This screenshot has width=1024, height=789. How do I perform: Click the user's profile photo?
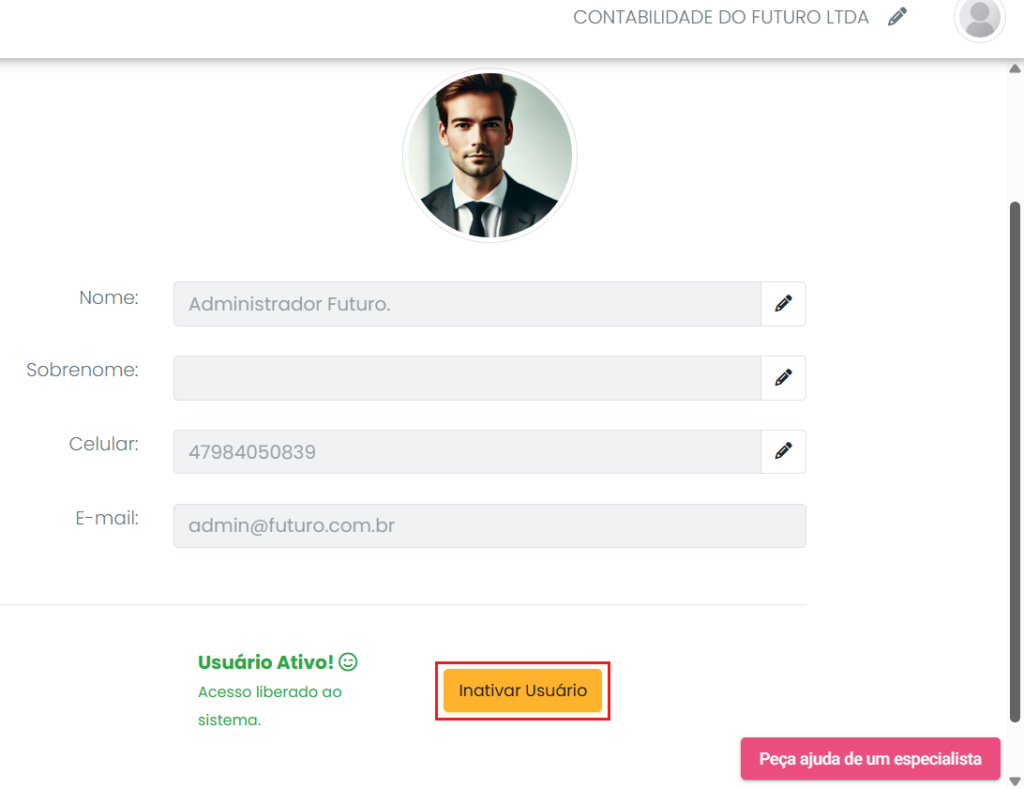490,156
